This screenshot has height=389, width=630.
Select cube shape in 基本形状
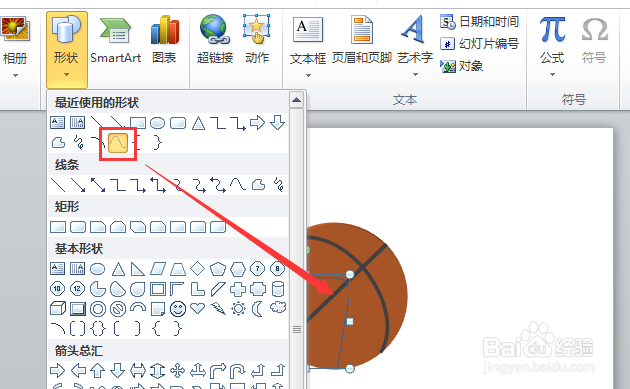(x=58, y=309)
